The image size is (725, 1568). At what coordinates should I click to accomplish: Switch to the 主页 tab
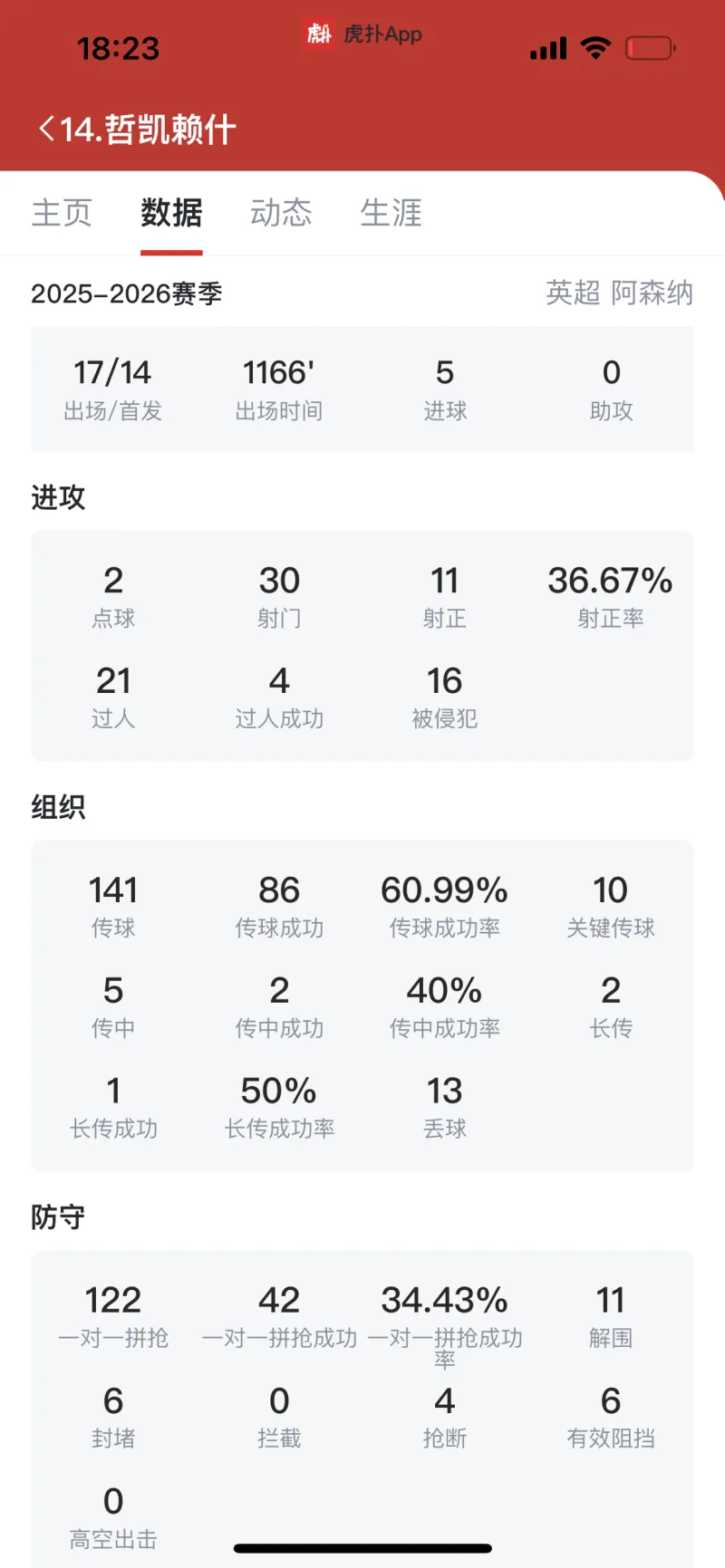62,213
